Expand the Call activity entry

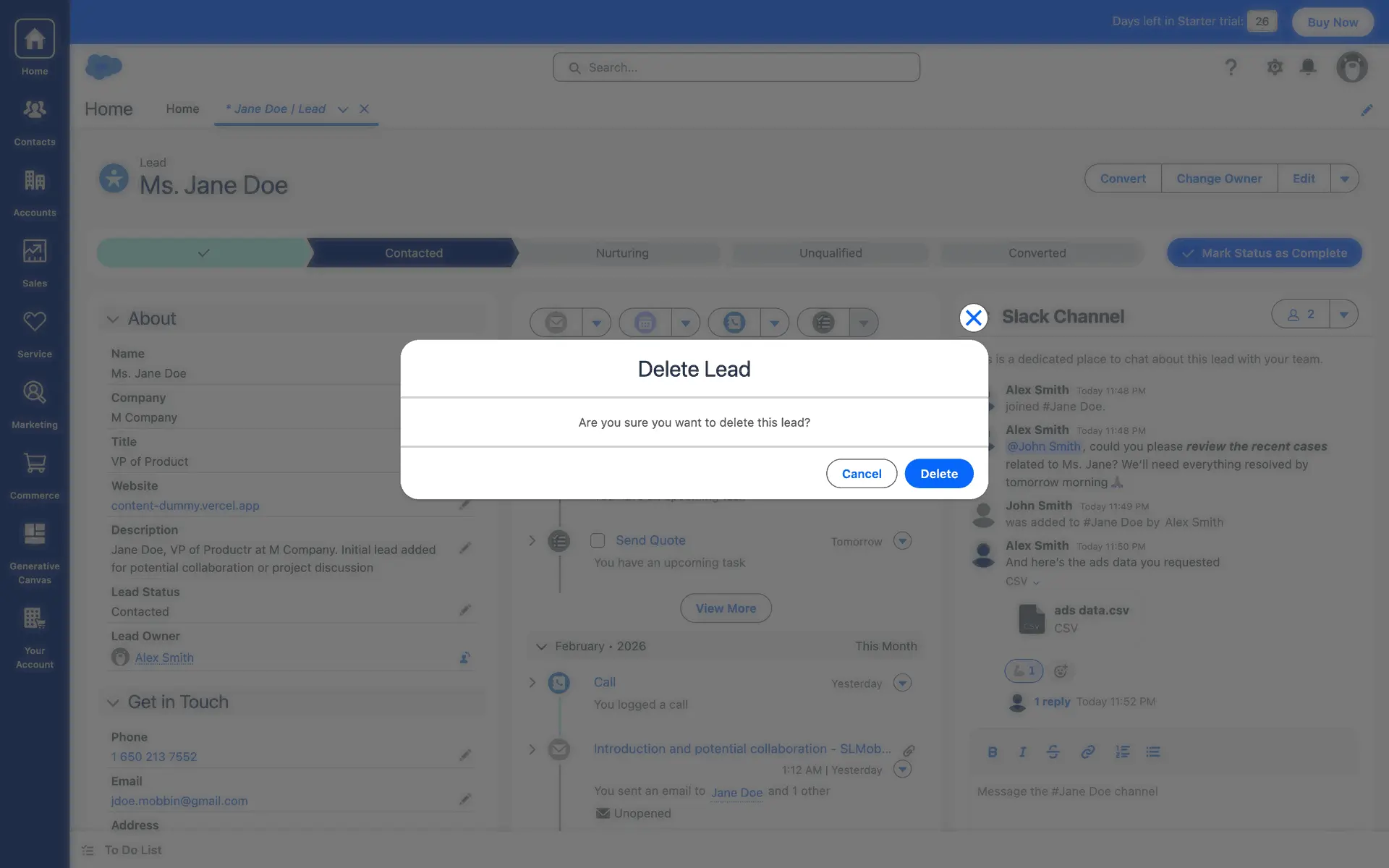tap(532, 683)
